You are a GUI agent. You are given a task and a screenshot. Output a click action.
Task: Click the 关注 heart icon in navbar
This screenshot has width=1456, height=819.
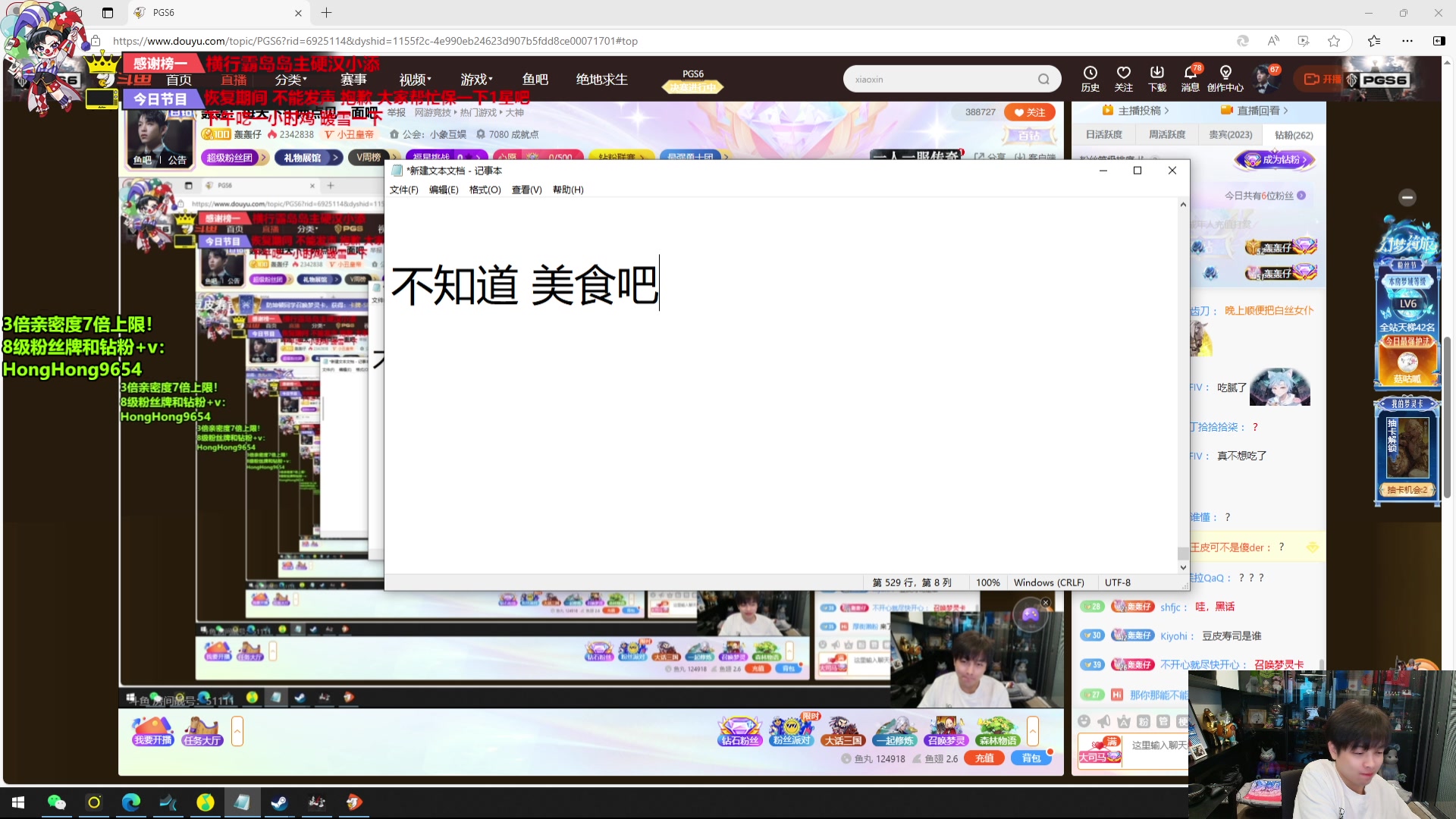coord(1123,78)
